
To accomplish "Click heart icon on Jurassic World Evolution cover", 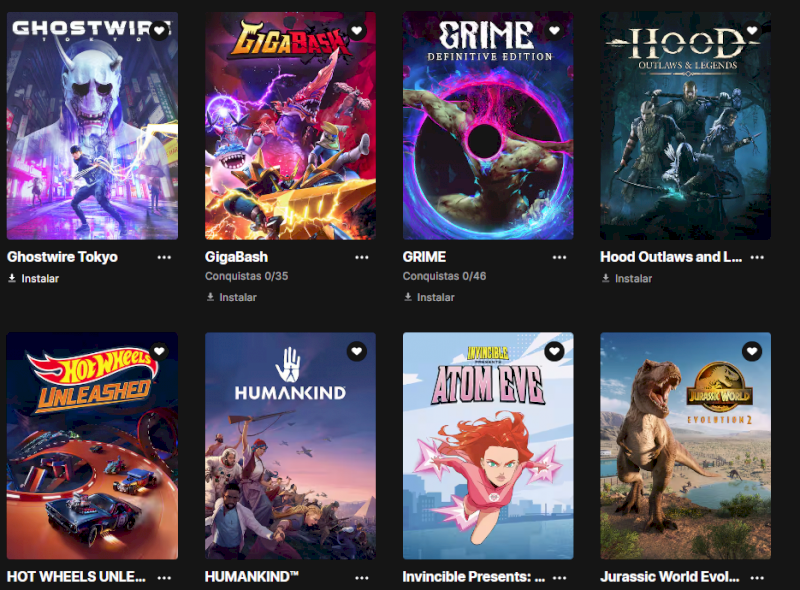I will tap(752, 351).
